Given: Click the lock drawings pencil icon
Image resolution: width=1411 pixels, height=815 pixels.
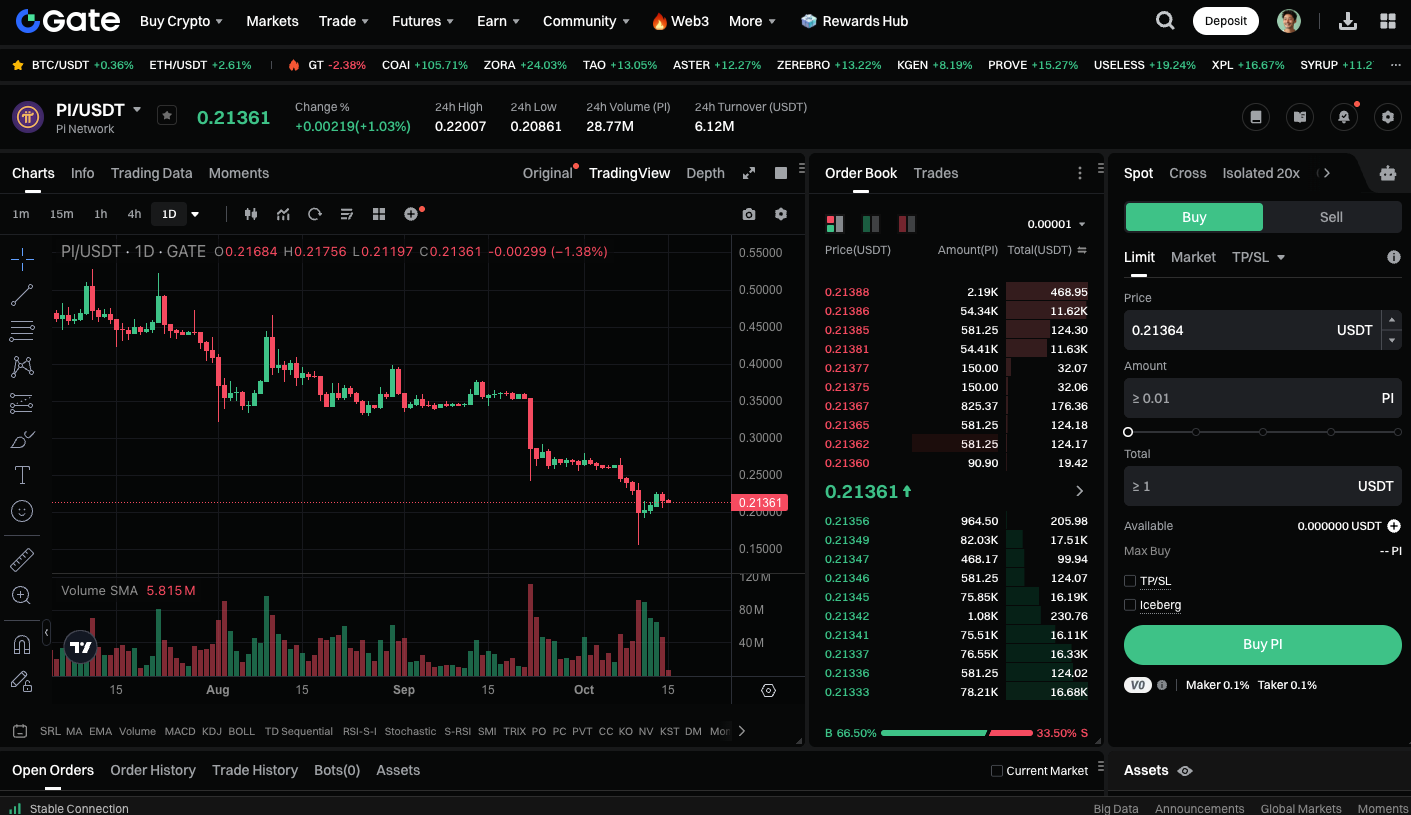Looking at the screenshot, I should [x=22, y=681].
